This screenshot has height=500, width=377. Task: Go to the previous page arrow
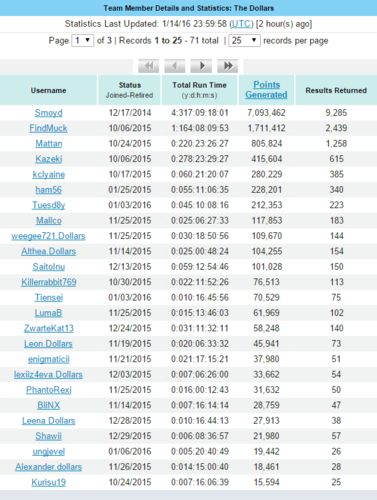[175, 66]
